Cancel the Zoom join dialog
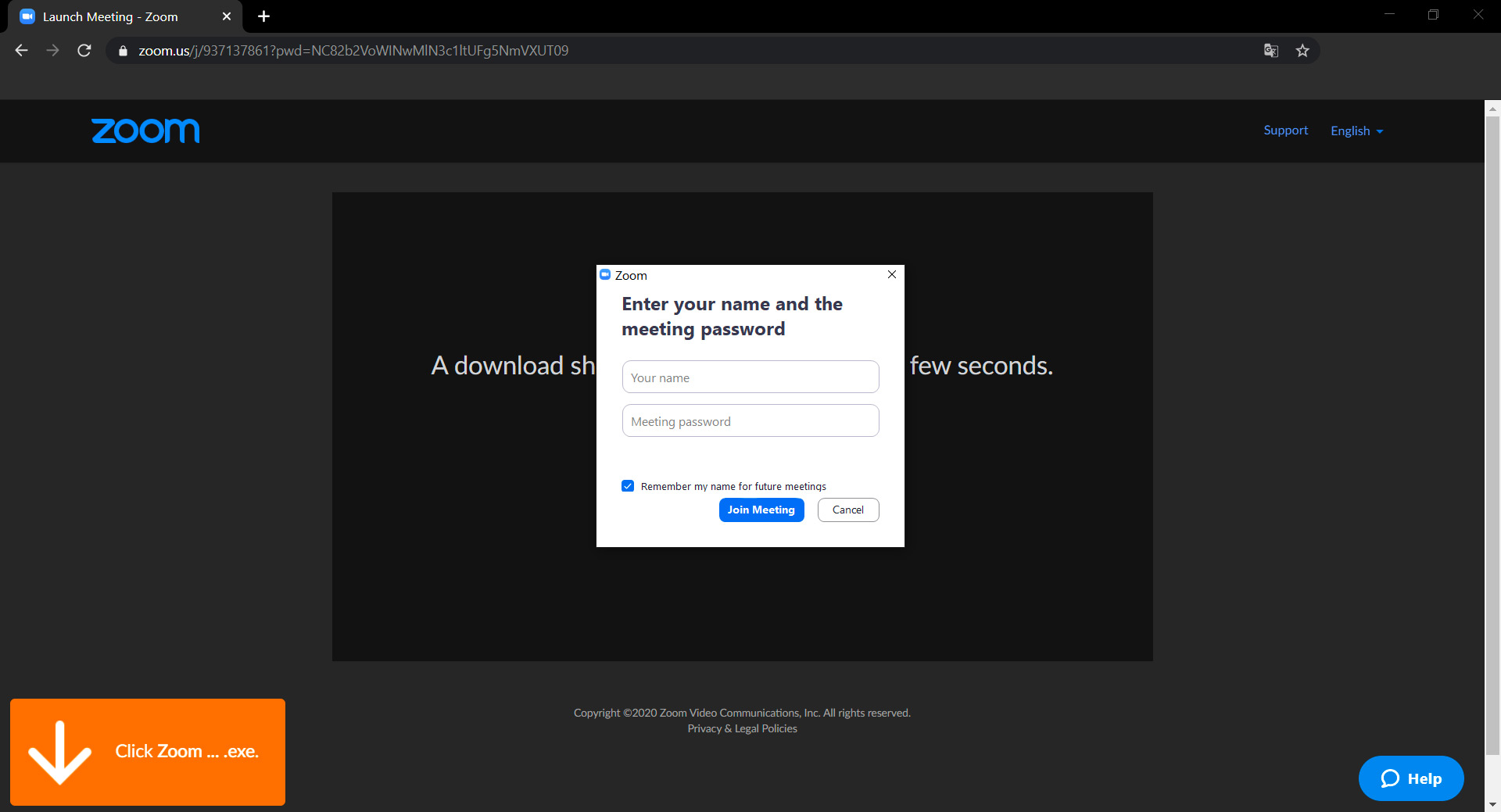The width and height of the screenshot is (1501, 812). pos(848,510)
